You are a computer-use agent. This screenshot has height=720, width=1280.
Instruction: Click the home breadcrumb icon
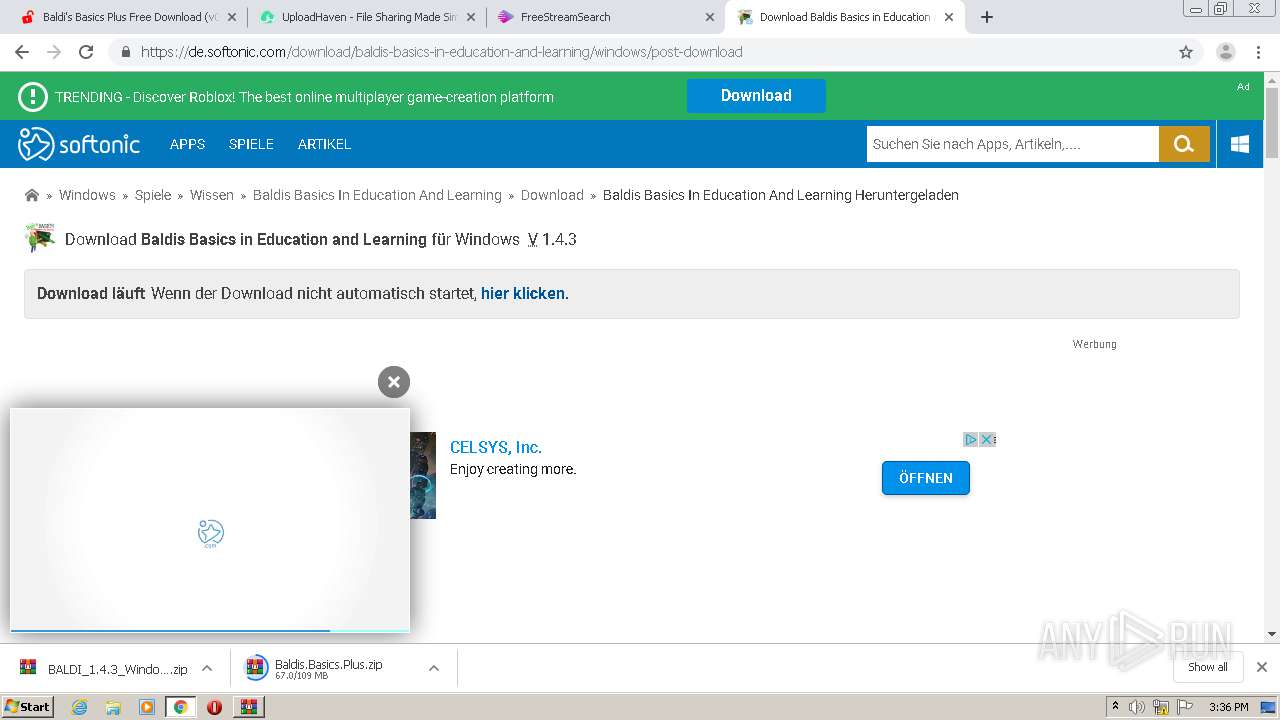(32, 195)
